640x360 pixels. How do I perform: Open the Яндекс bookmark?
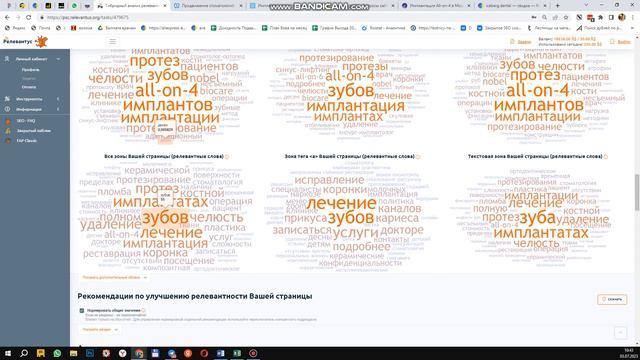click(15, 28)
